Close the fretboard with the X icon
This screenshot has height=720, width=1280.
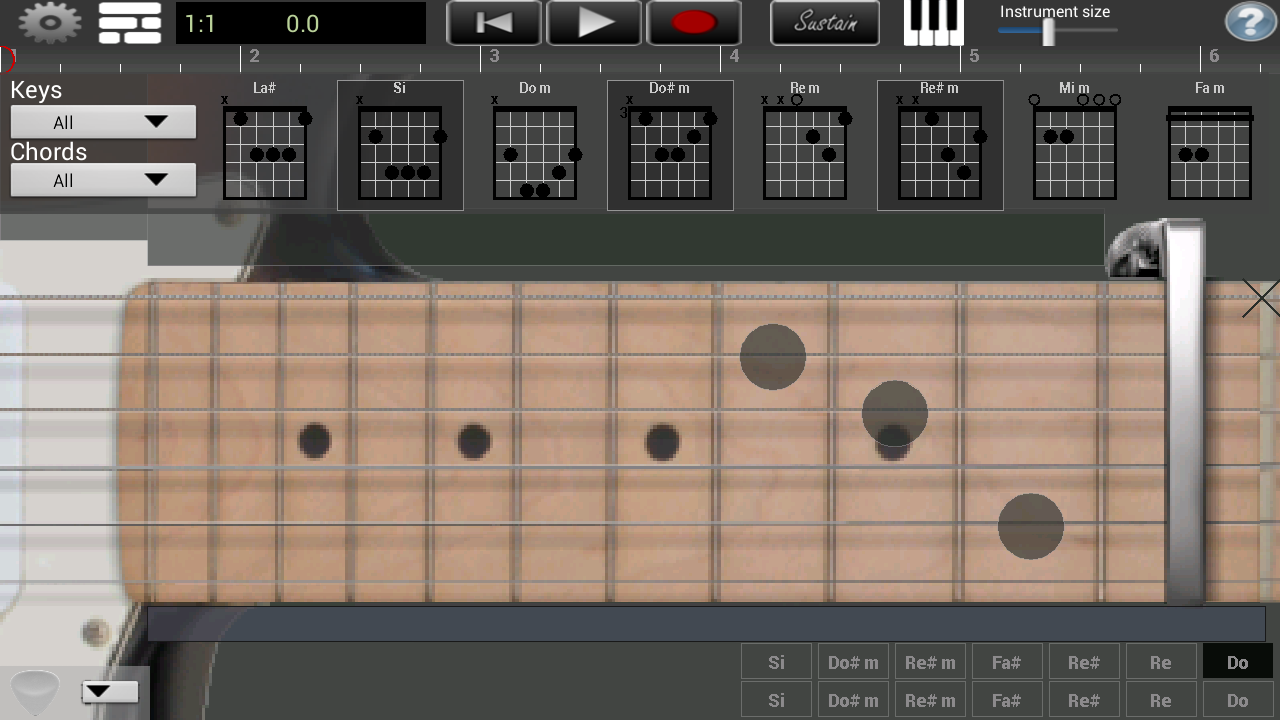tap(1260, 299)
